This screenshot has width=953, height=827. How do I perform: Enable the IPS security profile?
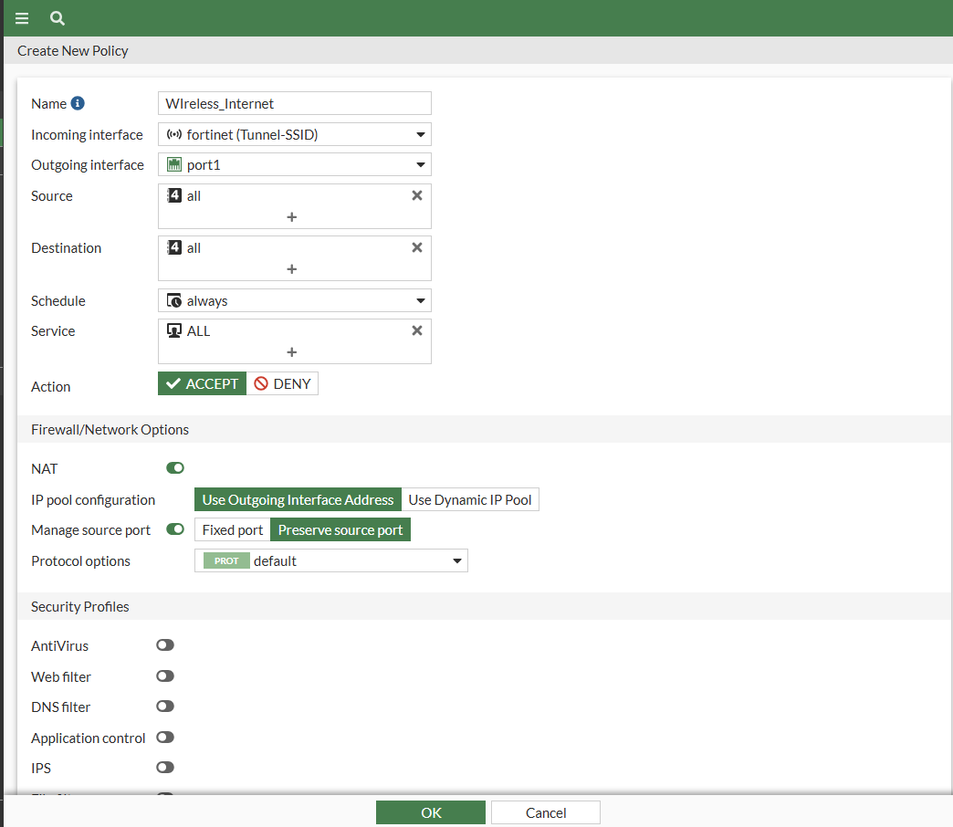tap(165, 767)
